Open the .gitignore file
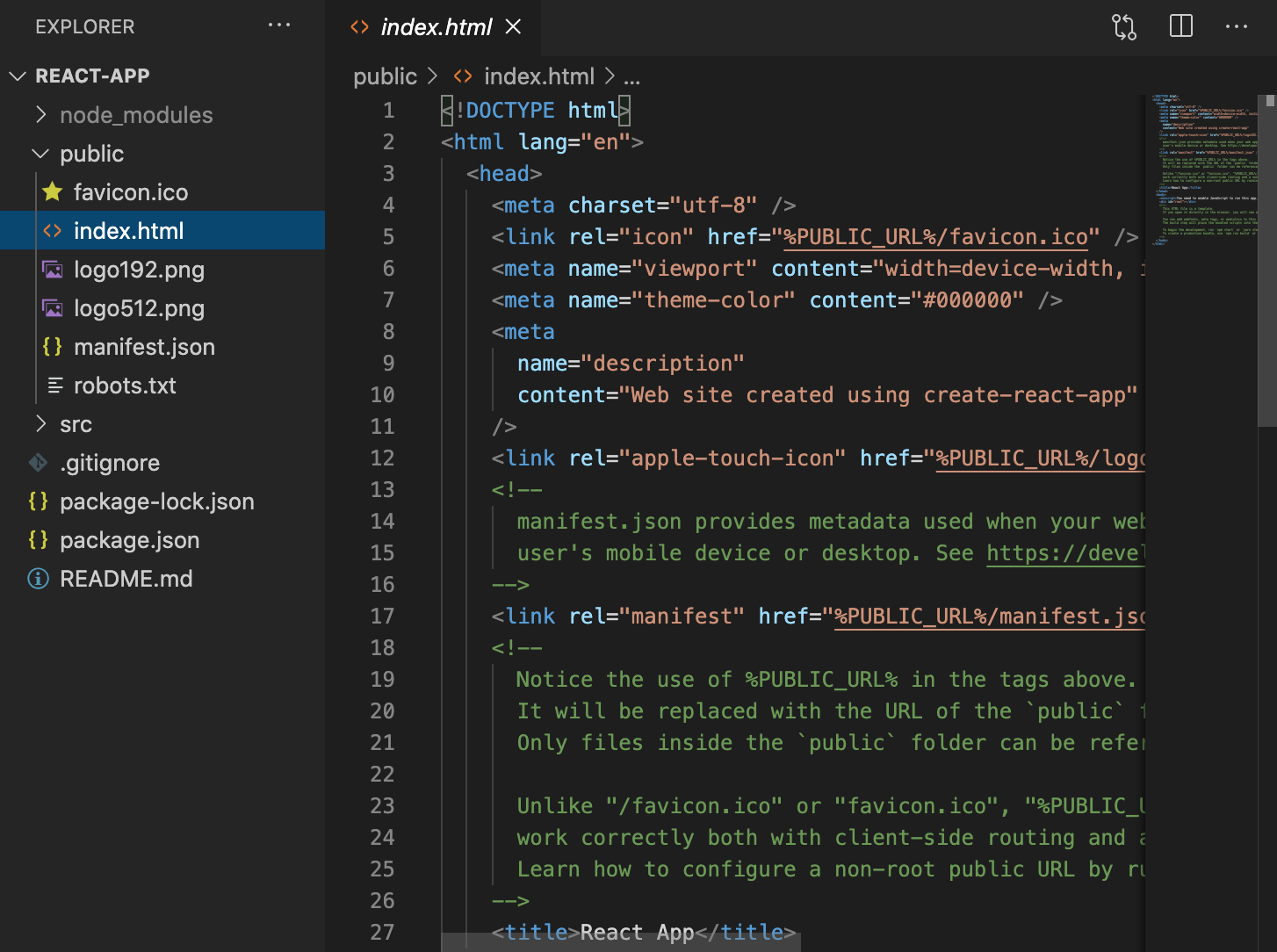This screenshot has width=1277, height=952. click(x=110, y=462)
